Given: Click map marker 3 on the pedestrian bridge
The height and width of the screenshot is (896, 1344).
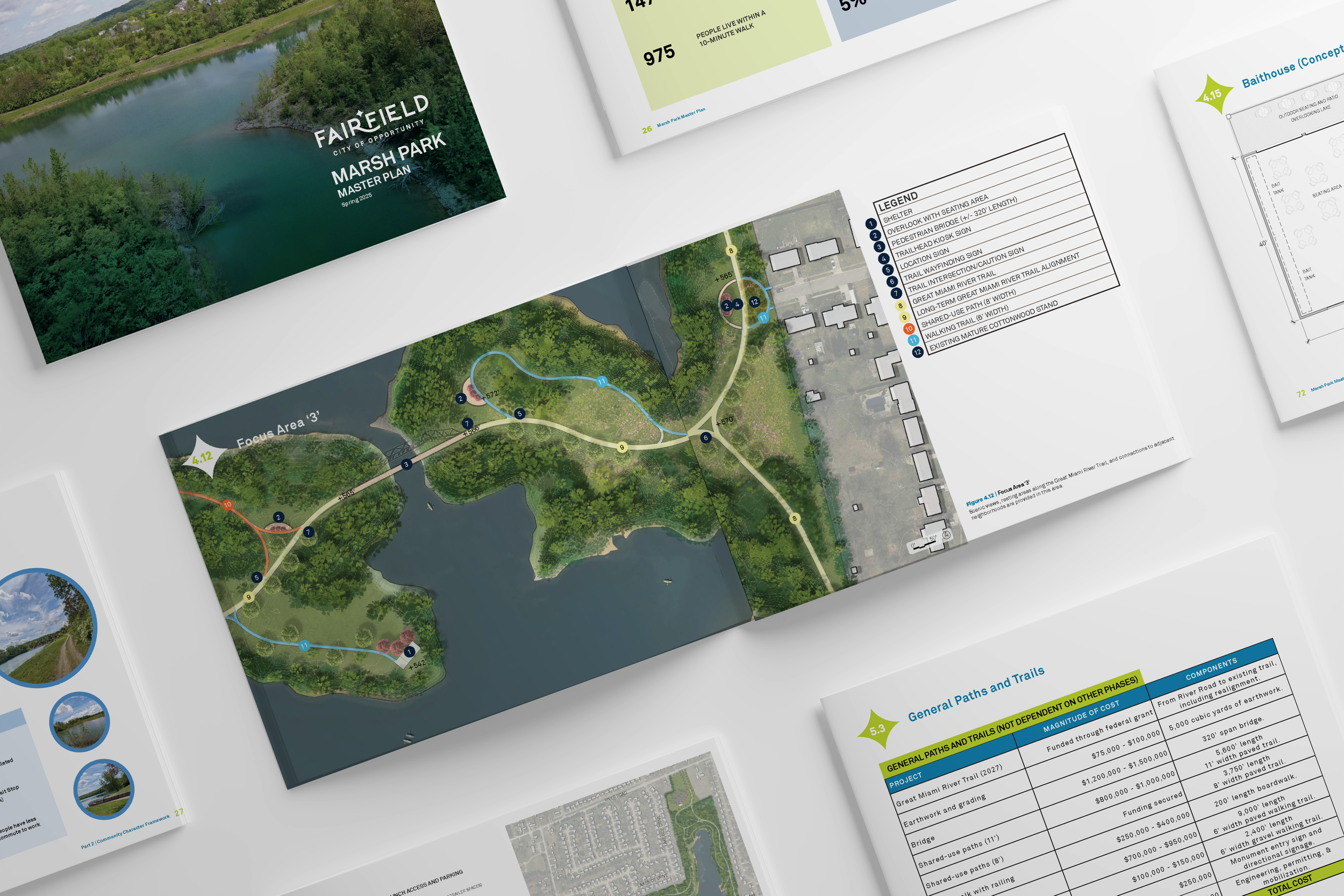Looking at the screenshot, I should (x=406, y=464).
